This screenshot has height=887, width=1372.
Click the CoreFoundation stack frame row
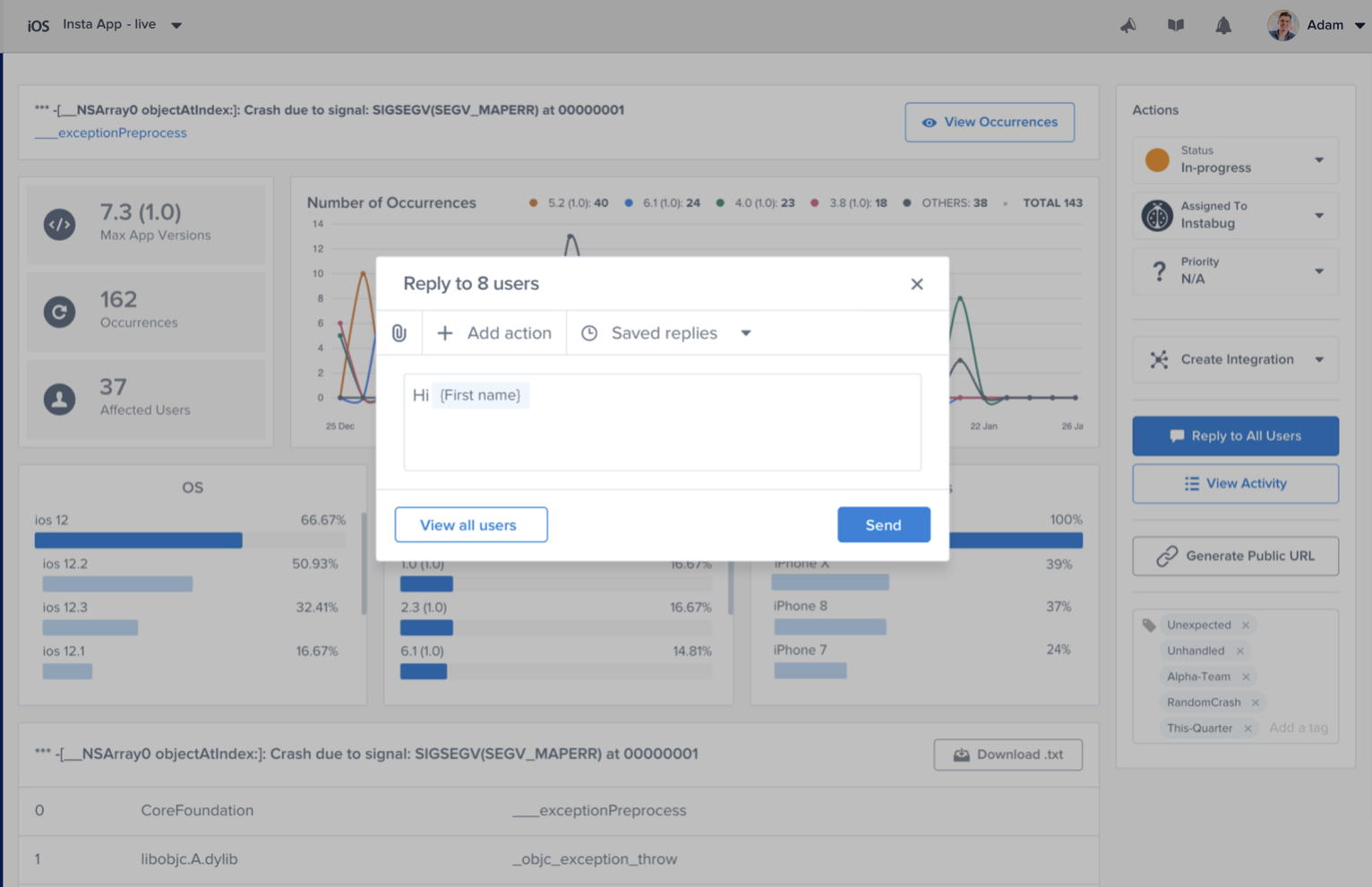tap(559, 811)
